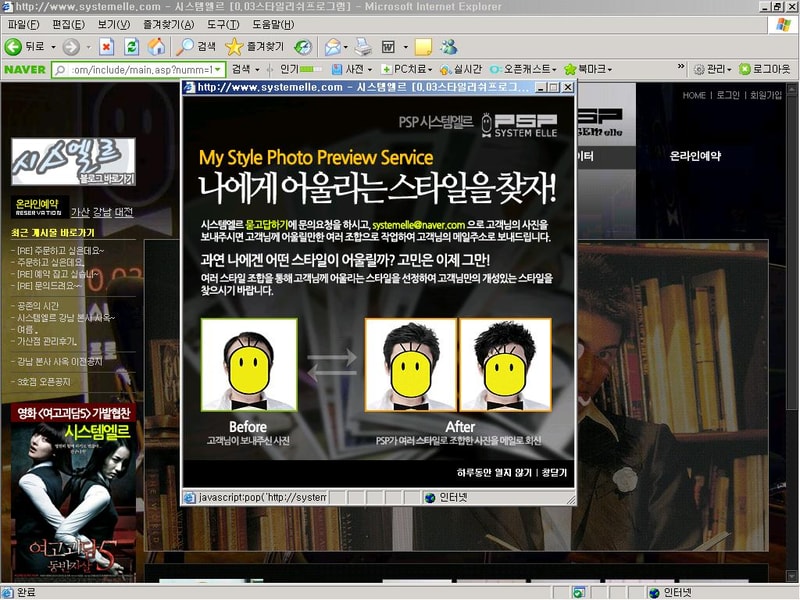Stop page loading with red X icon
Screen dimensions: 800x600
click(x=106, y=47)
